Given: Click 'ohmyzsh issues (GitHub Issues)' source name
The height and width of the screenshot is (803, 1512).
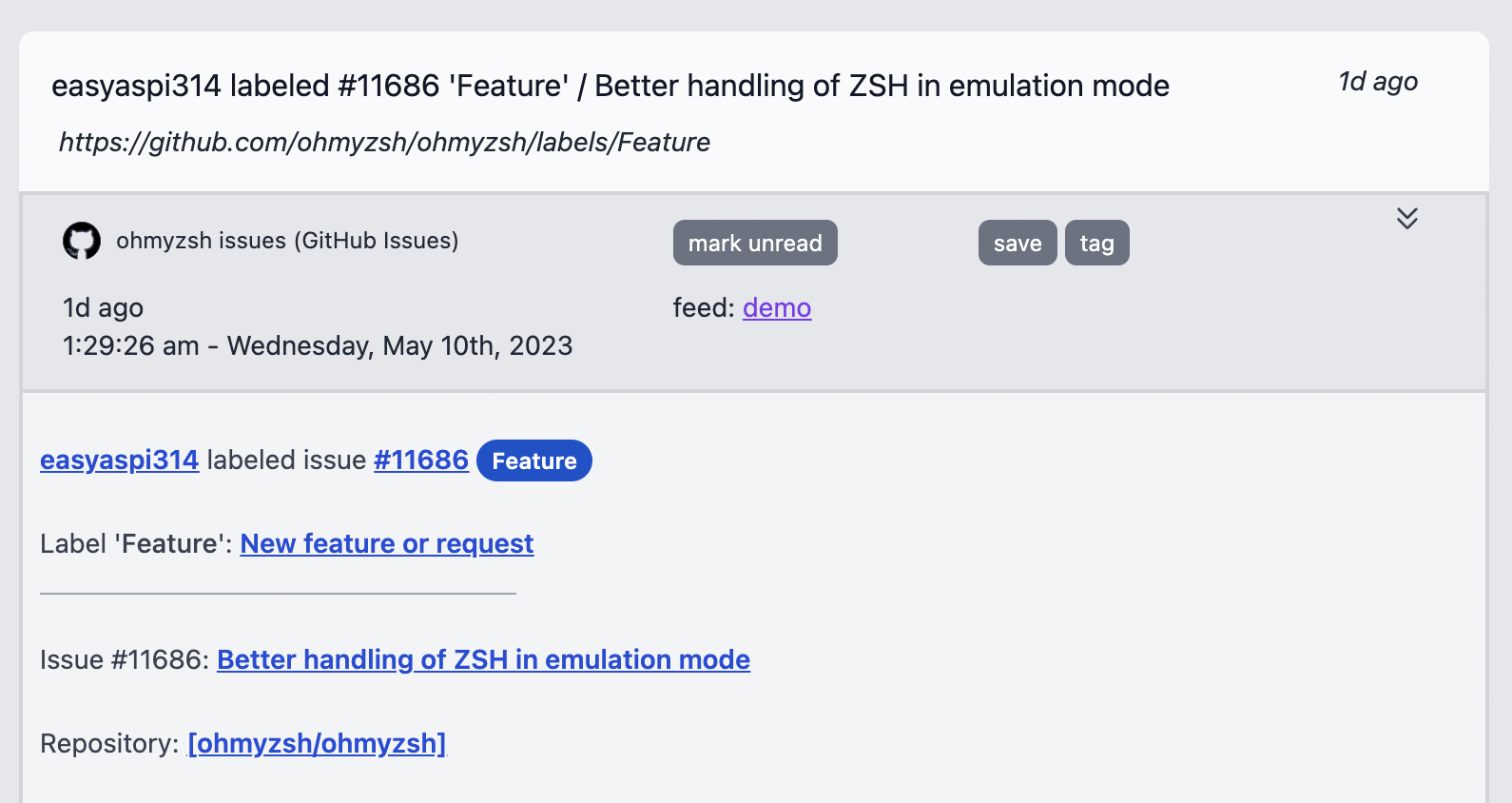Looking at the screenshot, I should coord(287,241).
